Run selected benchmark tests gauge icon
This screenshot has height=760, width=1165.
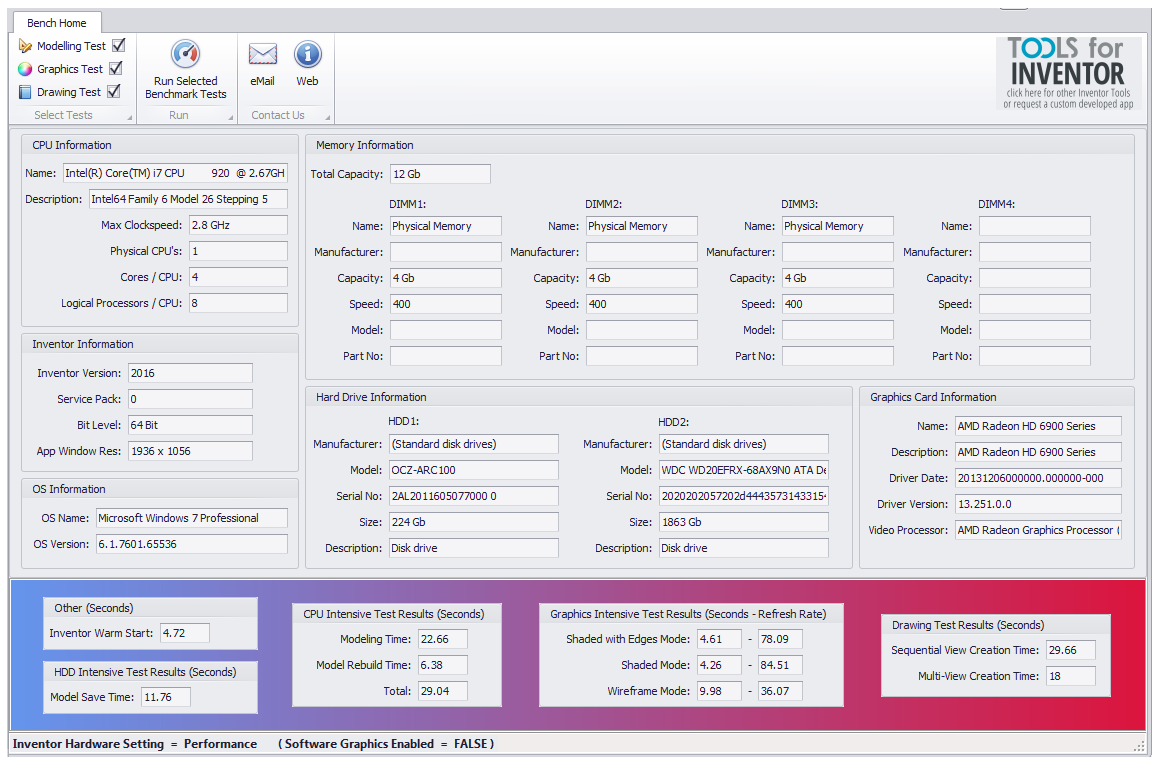pyautogui.click(x=186, y=54)
